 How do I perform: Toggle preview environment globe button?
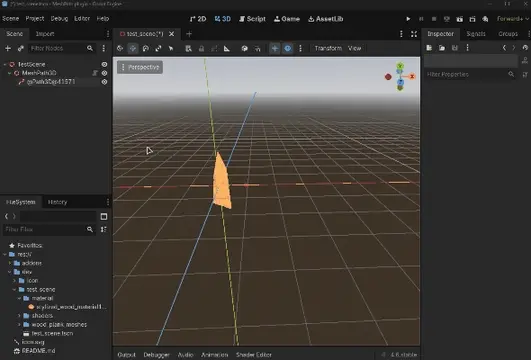click(x=288, y=48)
